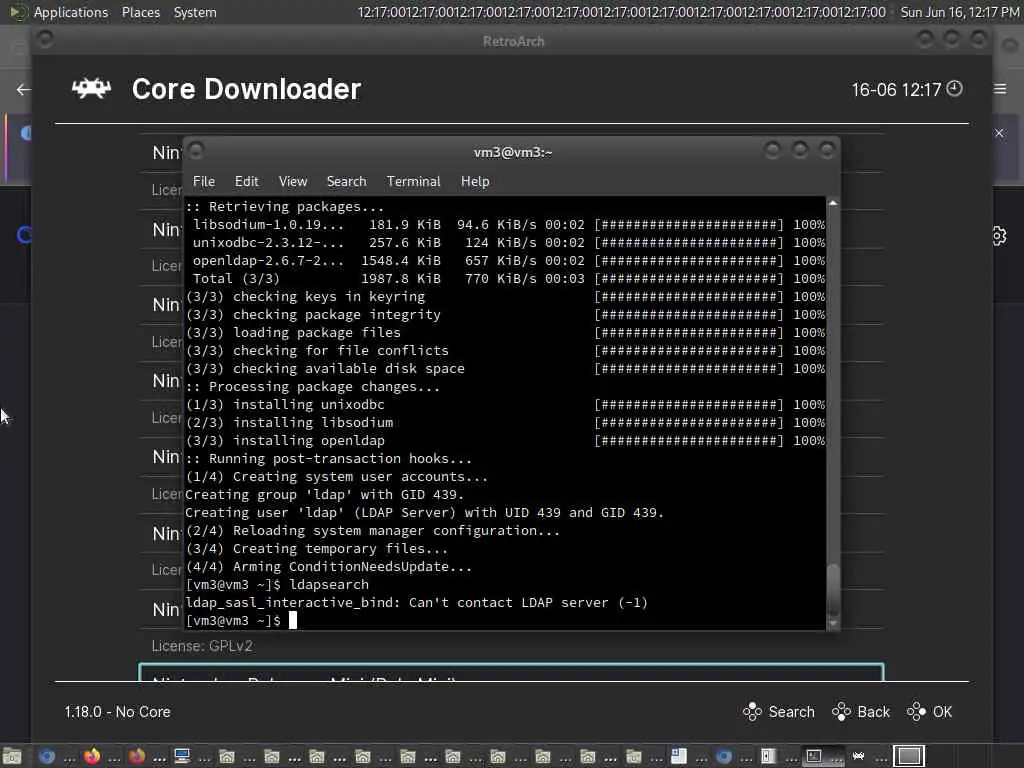Open hamburger menu in background window
Screen dimensions: 1024x768
(1000, 89)
